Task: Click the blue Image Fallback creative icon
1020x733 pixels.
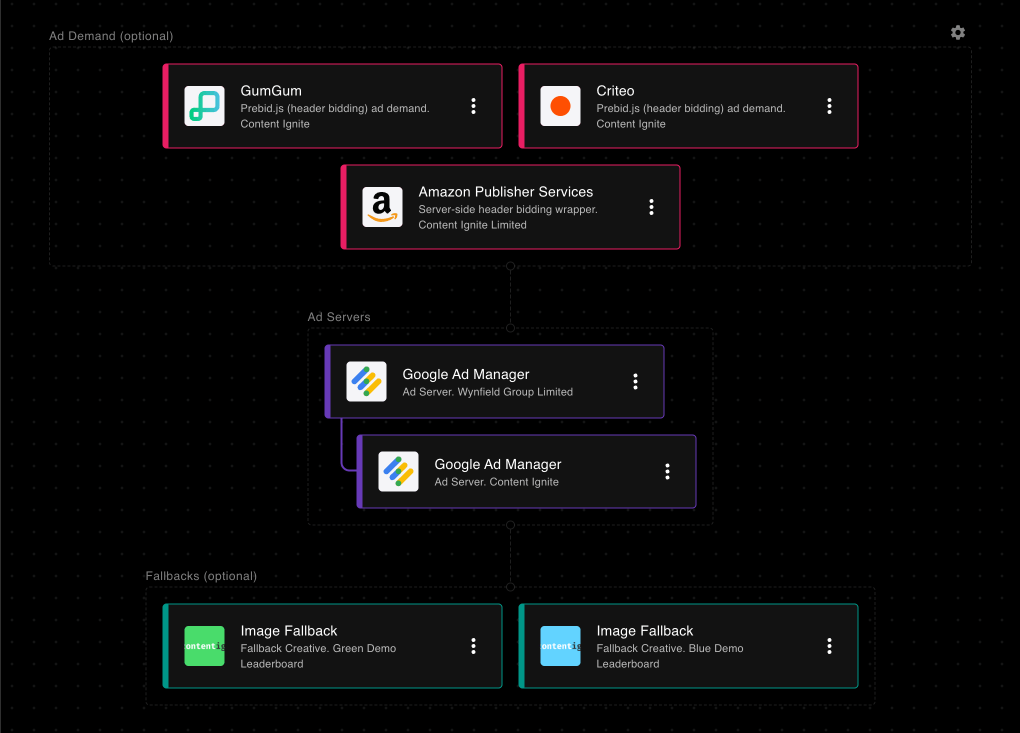Action: [560, 645]
